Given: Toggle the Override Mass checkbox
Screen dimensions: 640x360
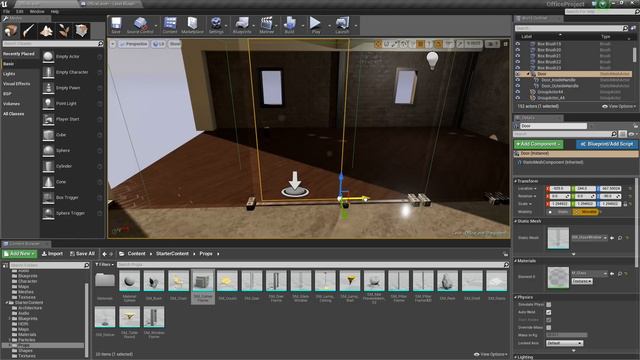Looking at the screenshot, I should (x=549, y=327).
